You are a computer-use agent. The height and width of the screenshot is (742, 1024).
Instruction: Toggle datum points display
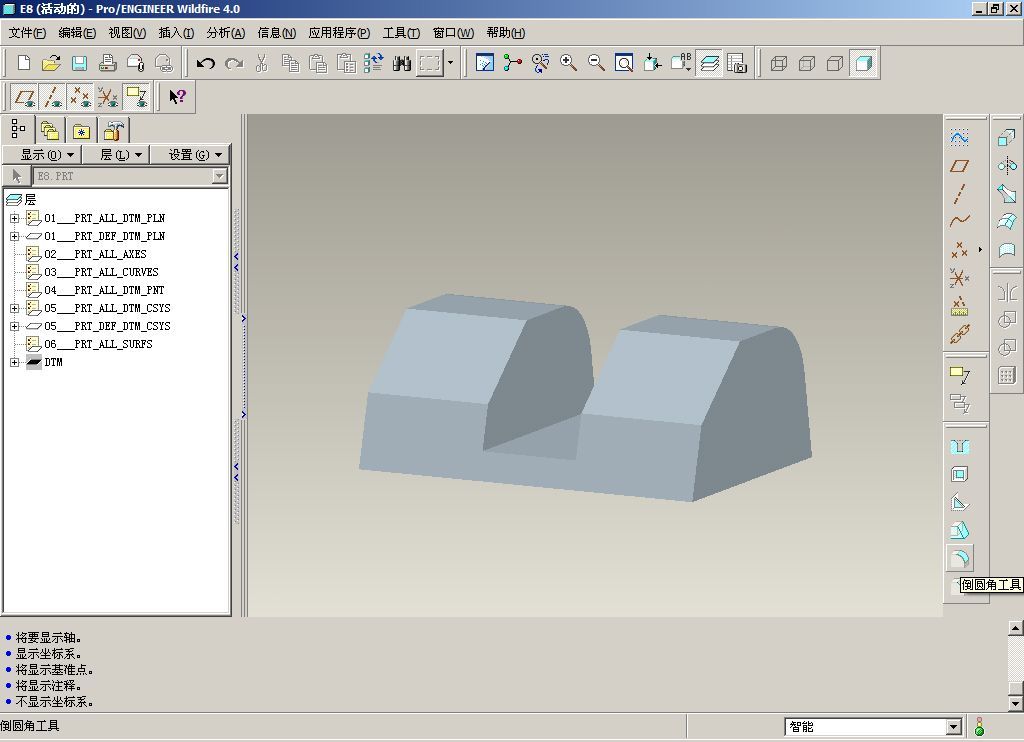pyautogui.click(x=80, y=97)
